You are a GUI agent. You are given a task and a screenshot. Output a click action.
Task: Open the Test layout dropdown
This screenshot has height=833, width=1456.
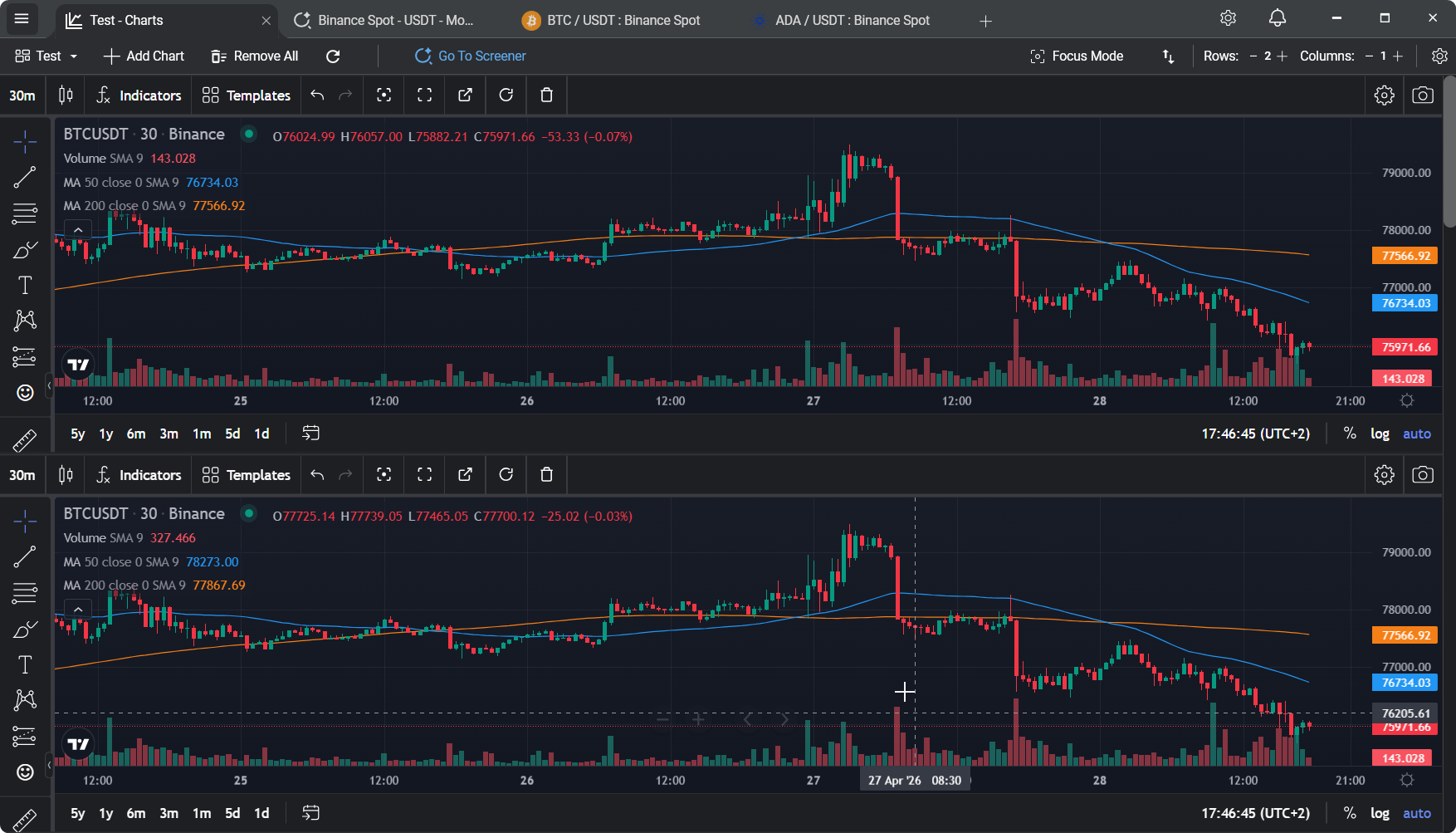tap(47, 56)
